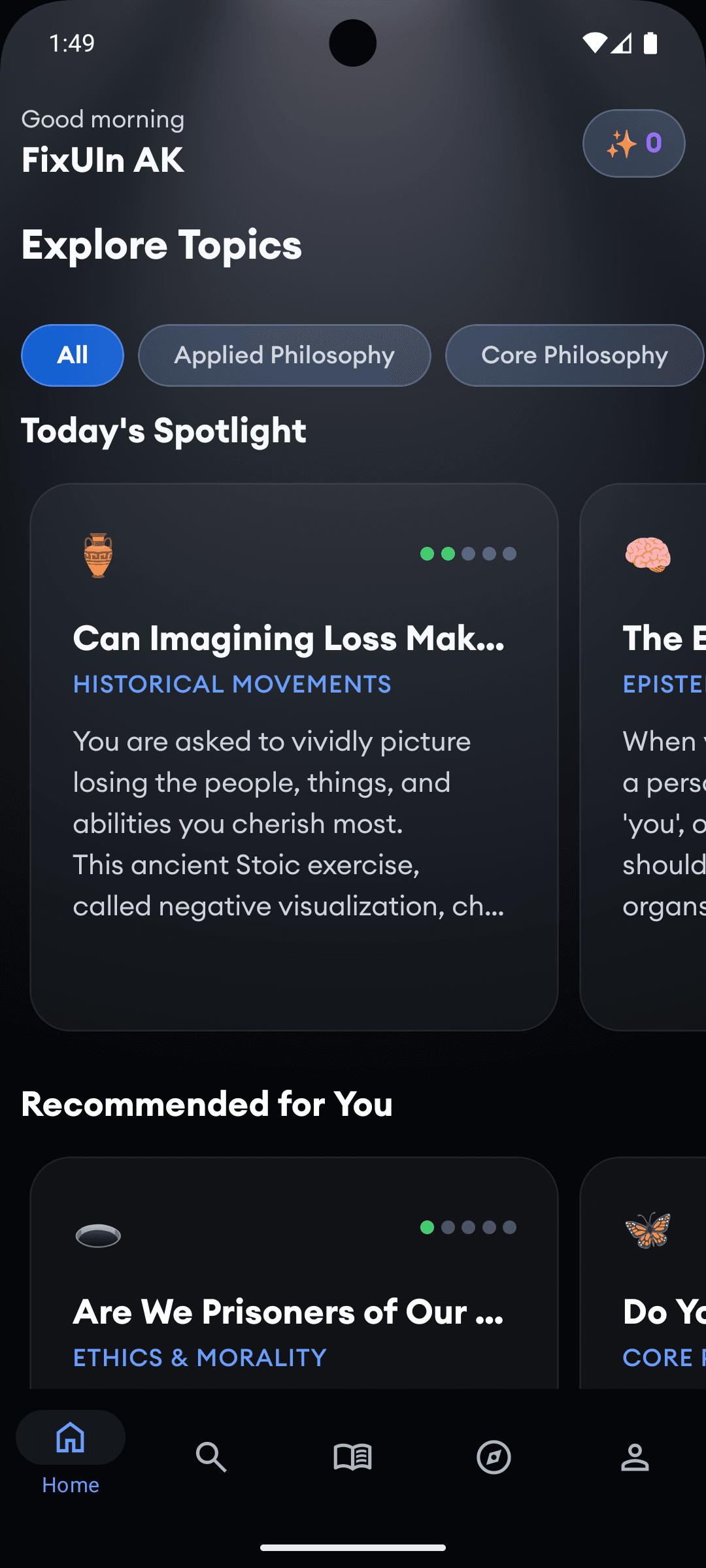Image resolution: width=706 pixels, height=1568 pixels.
Task: Tap the amphora icon on the spotlight card
Action: pyautogui.click(x=97, y=554)
